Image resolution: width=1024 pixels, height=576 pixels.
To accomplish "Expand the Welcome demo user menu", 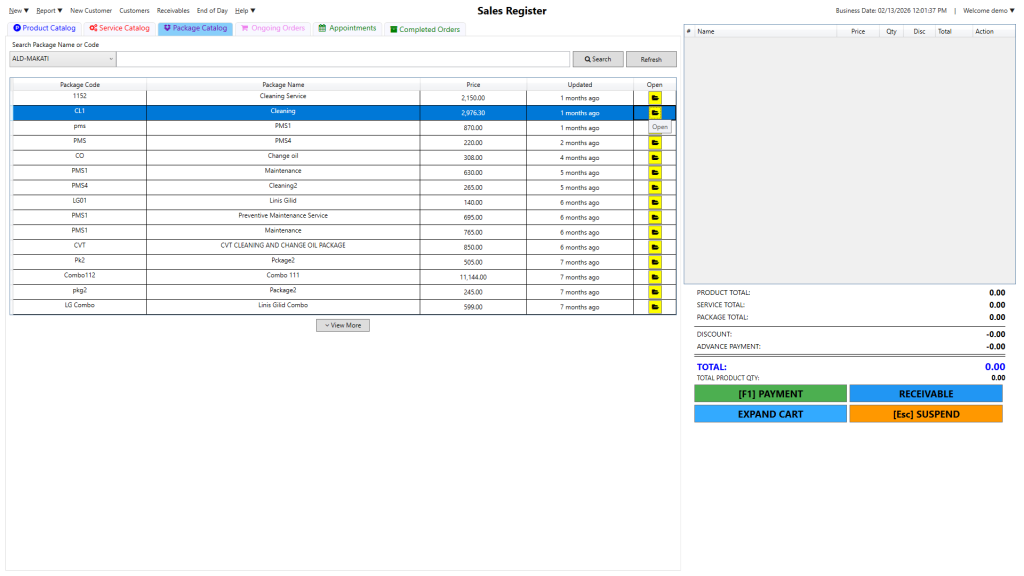I will [988, 10].
